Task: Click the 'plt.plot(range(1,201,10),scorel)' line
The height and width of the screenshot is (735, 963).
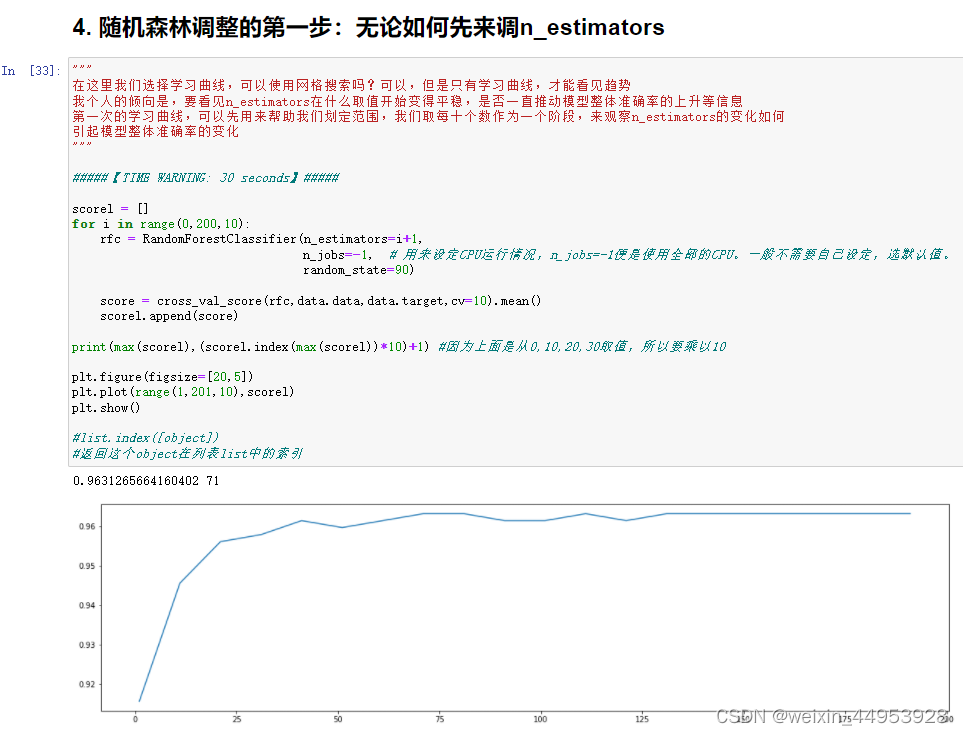Action: coord(183,392)
